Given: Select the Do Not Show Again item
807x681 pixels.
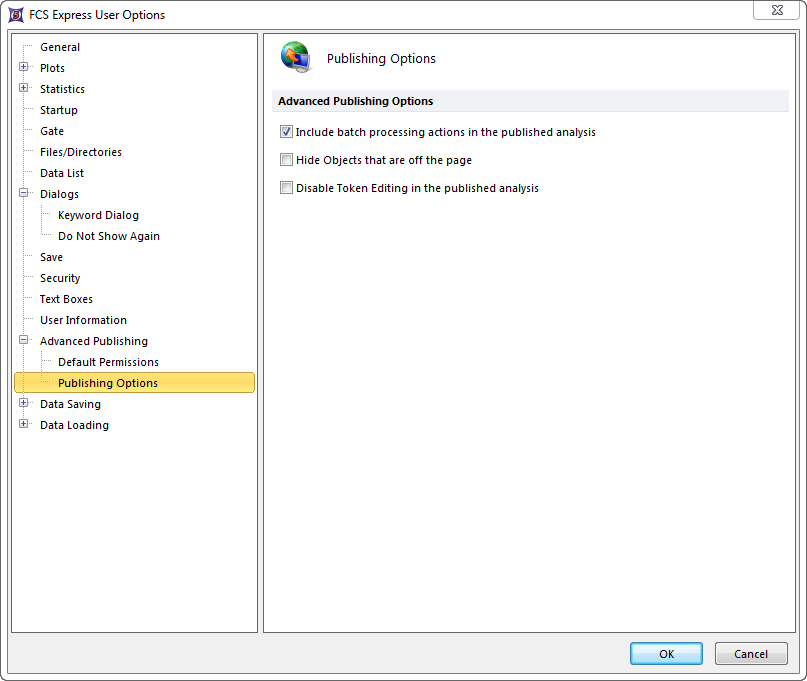Looking at the screenshot, I should coord(108,236).
